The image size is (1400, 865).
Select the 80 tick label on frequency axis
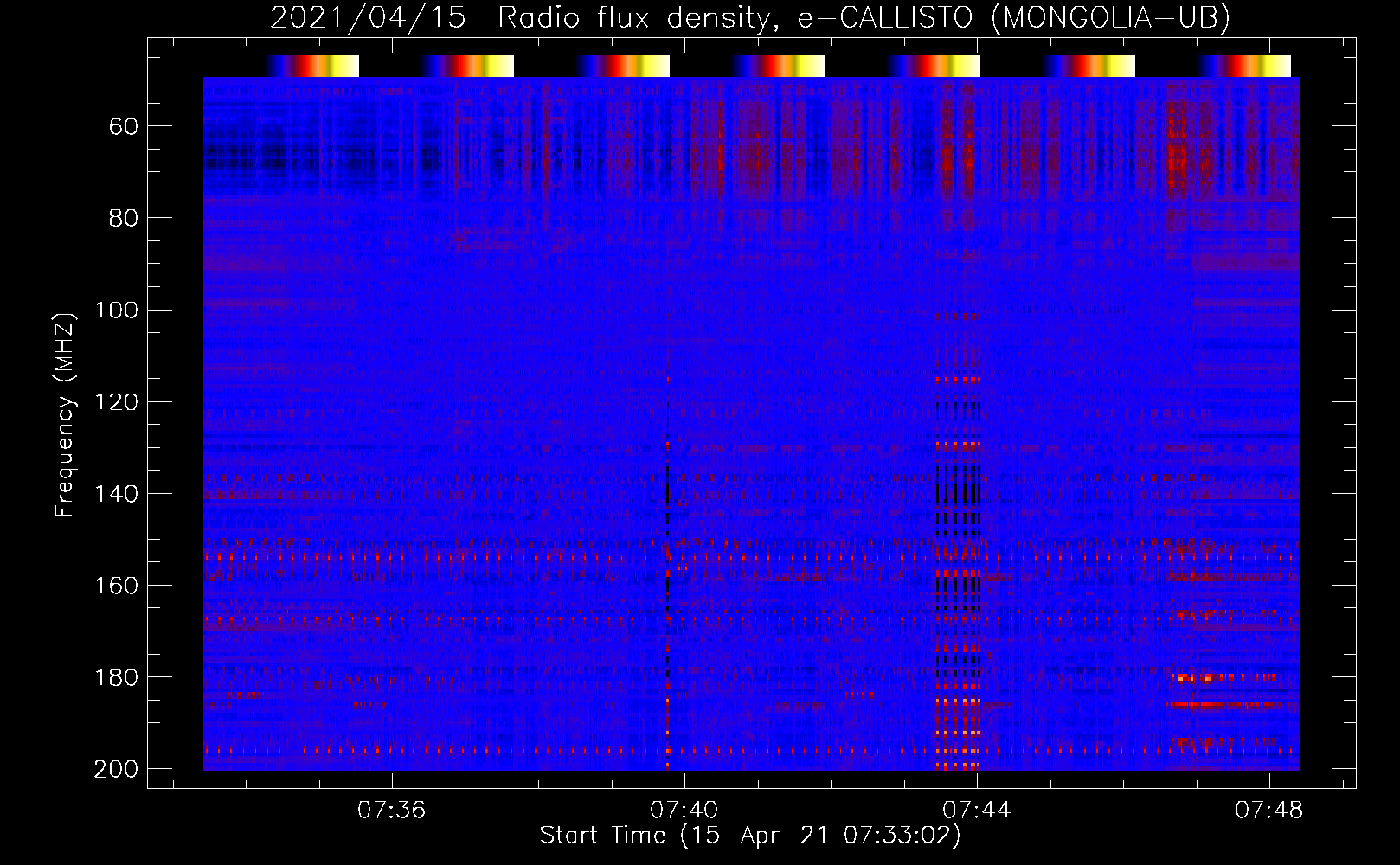pos(124,219)
